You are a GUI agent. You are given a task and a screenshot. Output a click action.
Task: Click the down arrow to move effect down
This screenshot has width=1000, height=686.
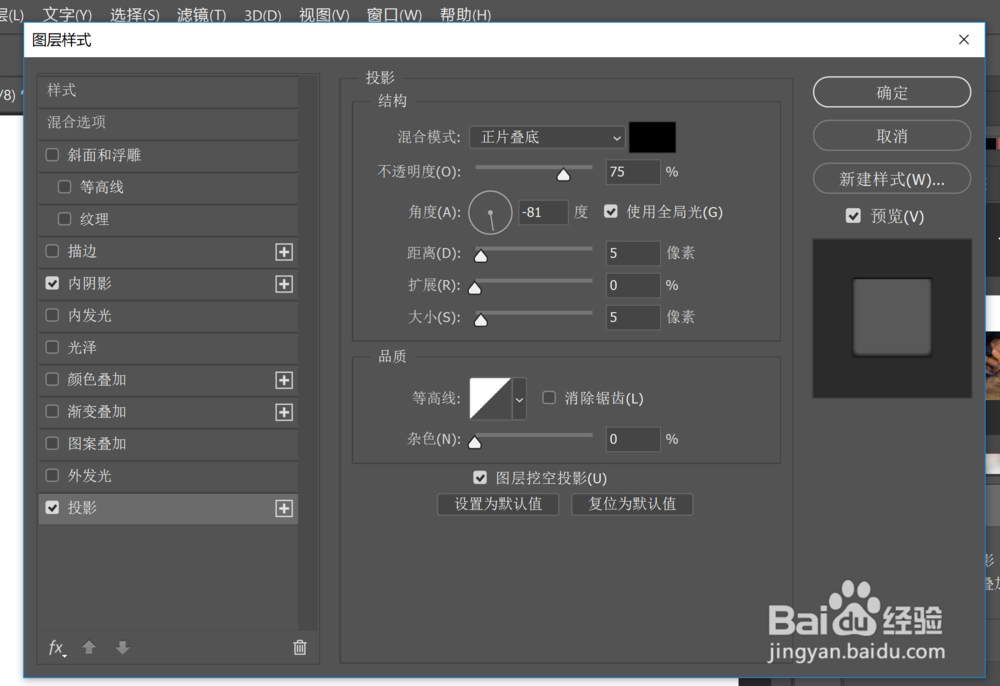click(122, 648)
